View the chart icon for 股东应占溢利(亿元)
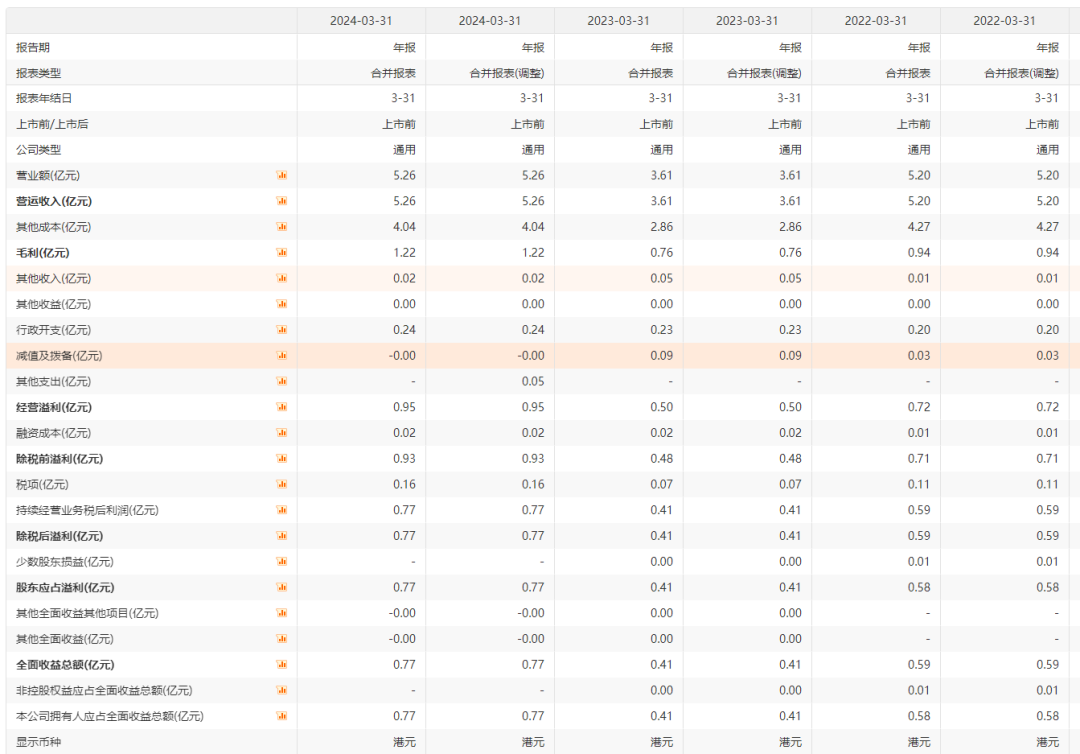The image size is (1080, 754). pos(282,588)
